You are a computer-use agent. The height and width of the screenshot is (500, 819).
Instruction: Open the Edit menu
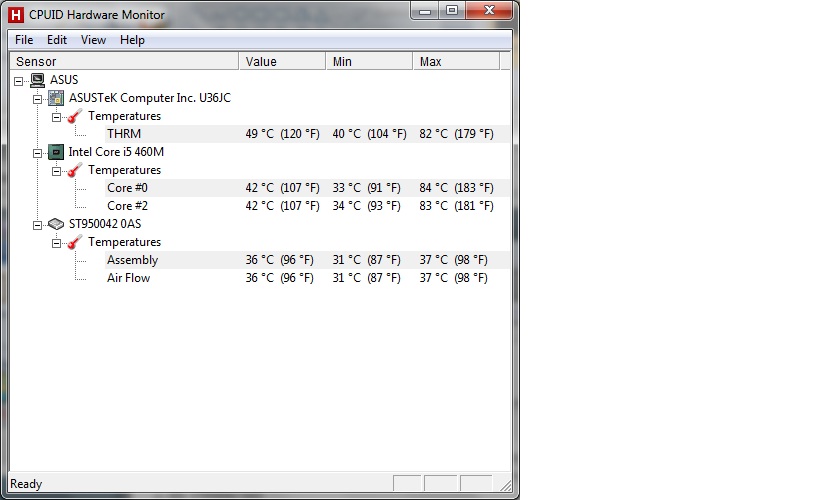pyautogui.click(x=57, y=40)
